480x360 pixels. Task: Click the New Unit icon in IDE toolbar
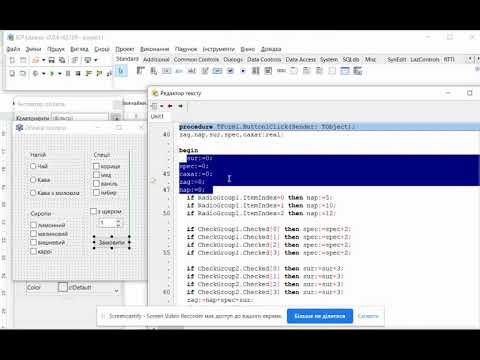[x=12, y=60]
